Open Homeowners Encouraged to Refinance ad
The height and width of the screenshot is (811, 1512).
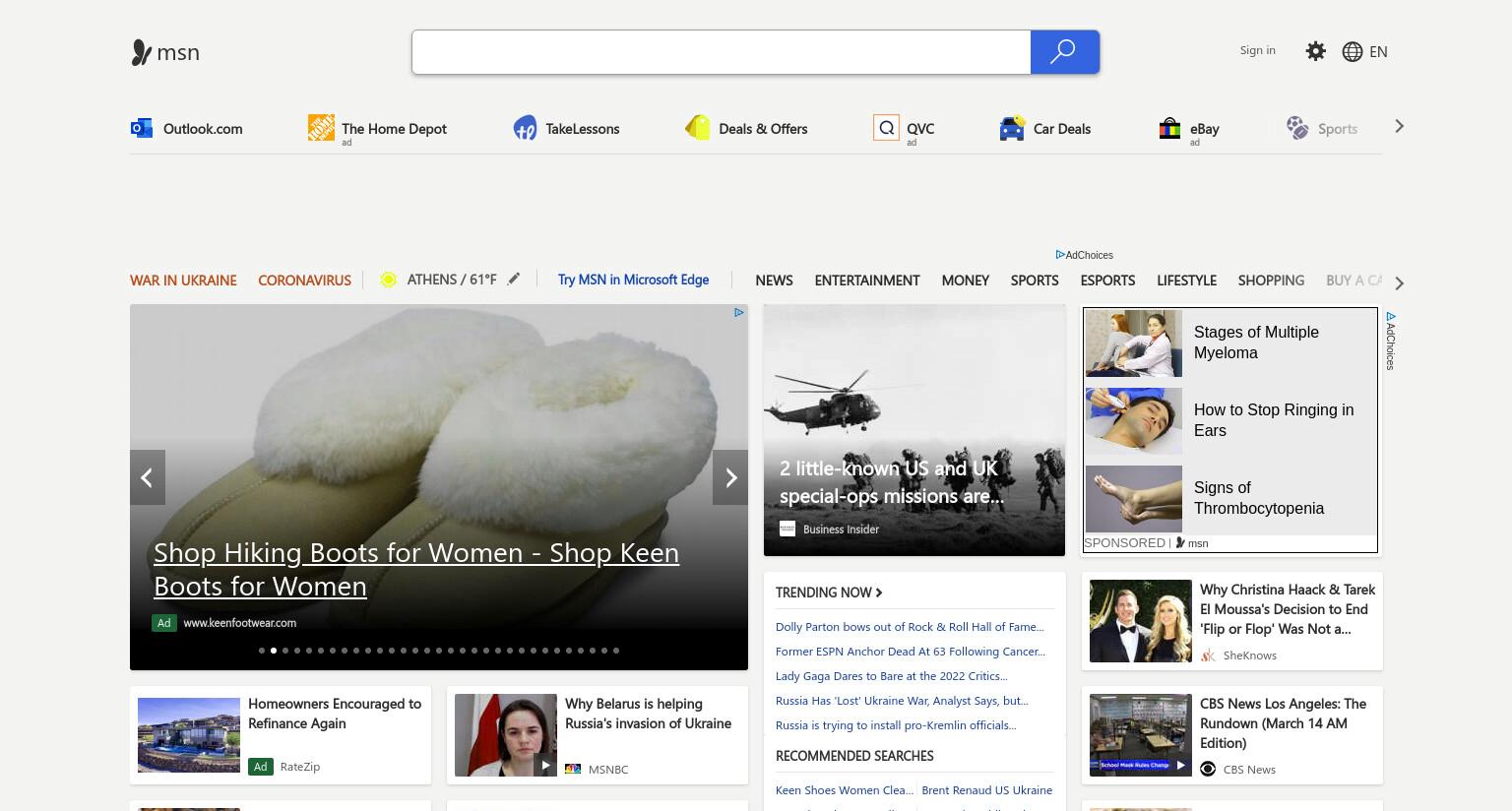pyautogui.click(x=335, y=714)
